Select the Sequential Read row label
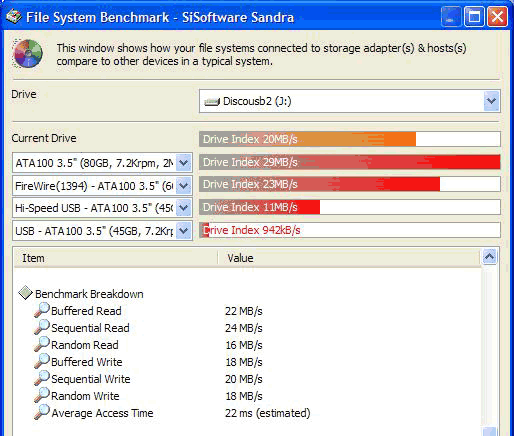Image resolution: width=514 pixels, height=436 pixels. [90, 328]
